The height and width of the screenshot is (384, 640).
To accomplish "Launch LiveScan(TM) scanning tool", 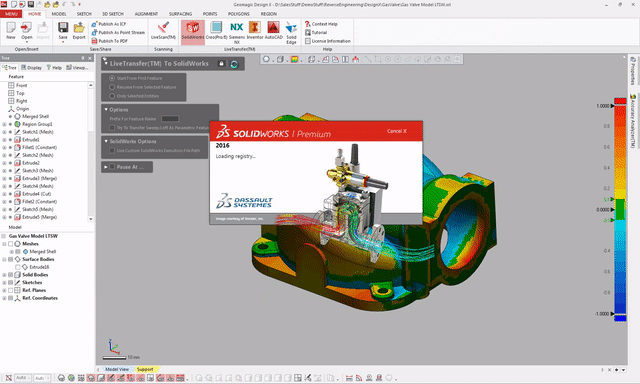I will coord(163,30).
